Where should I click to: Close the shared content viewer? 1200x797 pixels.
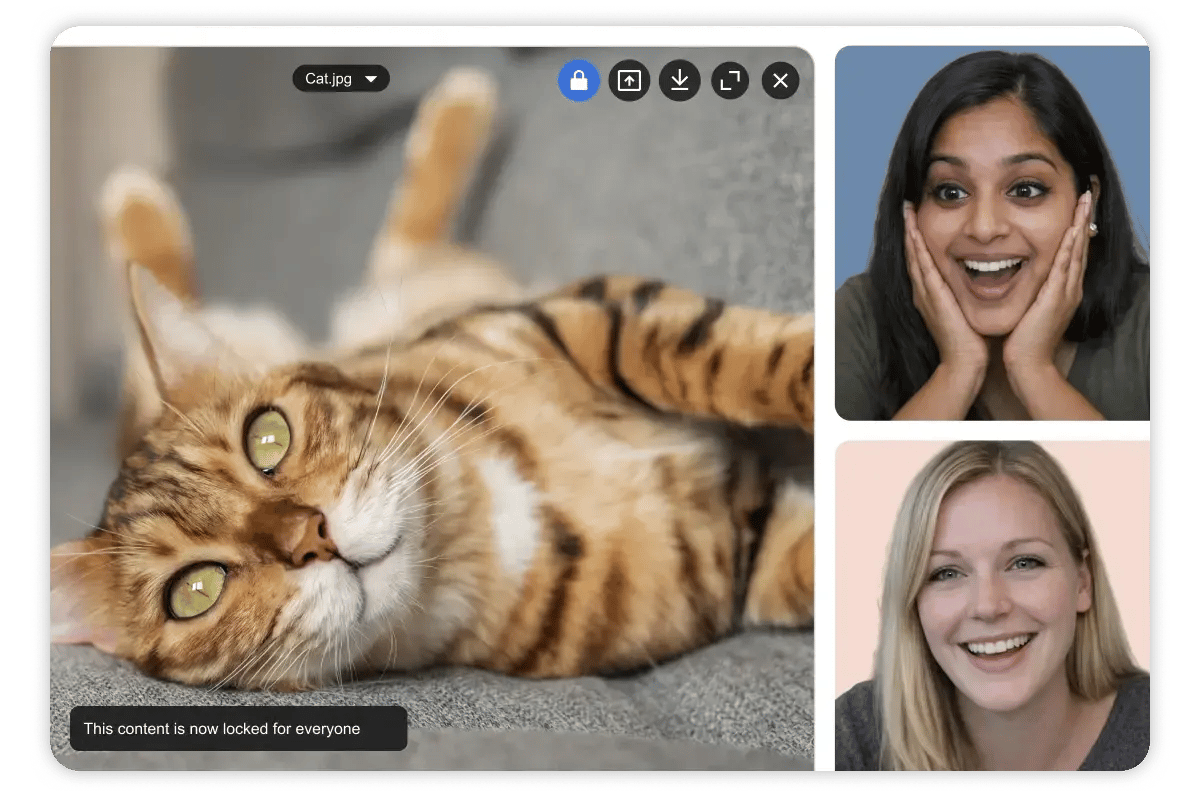point(780,81)
